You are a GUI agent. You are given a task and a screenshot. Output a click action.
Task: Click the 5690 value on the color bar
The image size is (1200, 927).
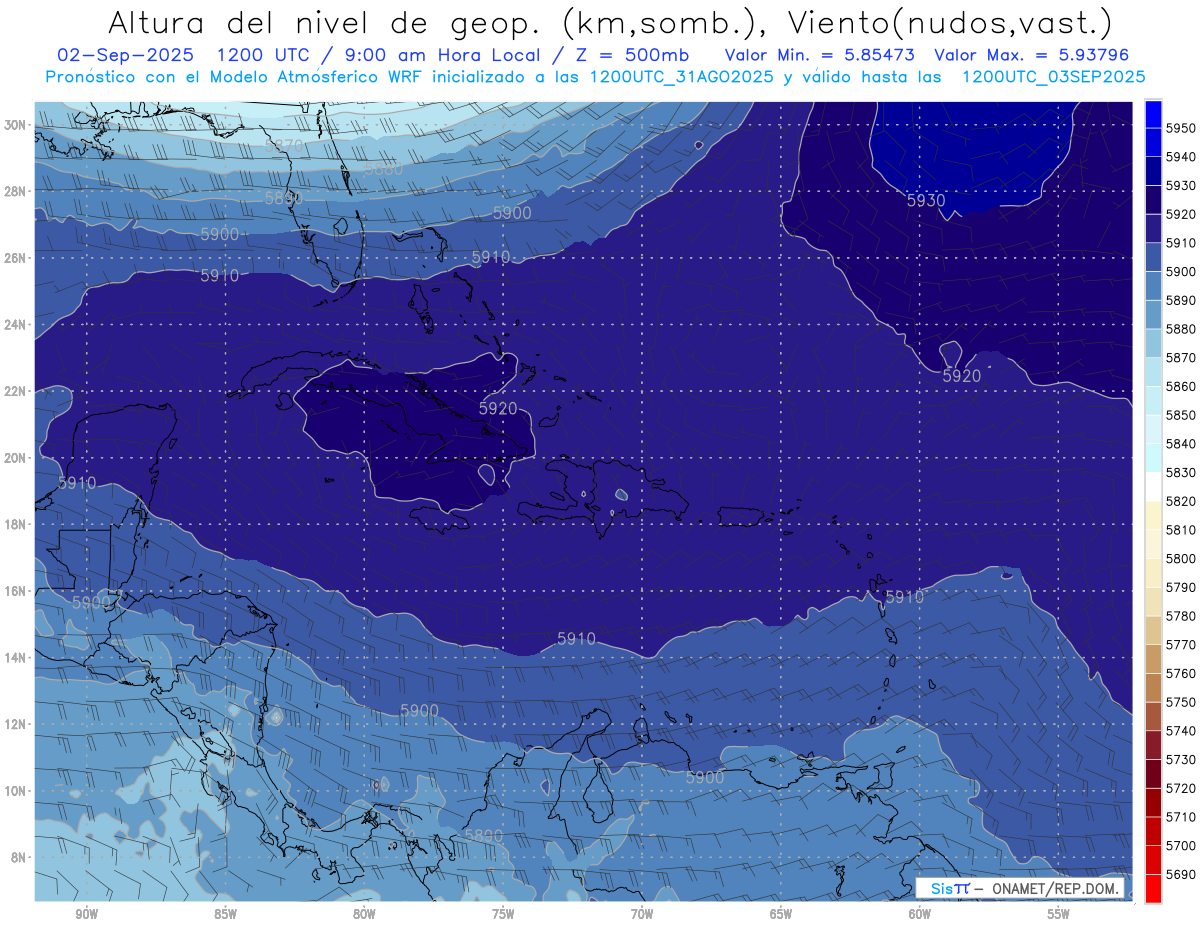[x=1181, y=874]
